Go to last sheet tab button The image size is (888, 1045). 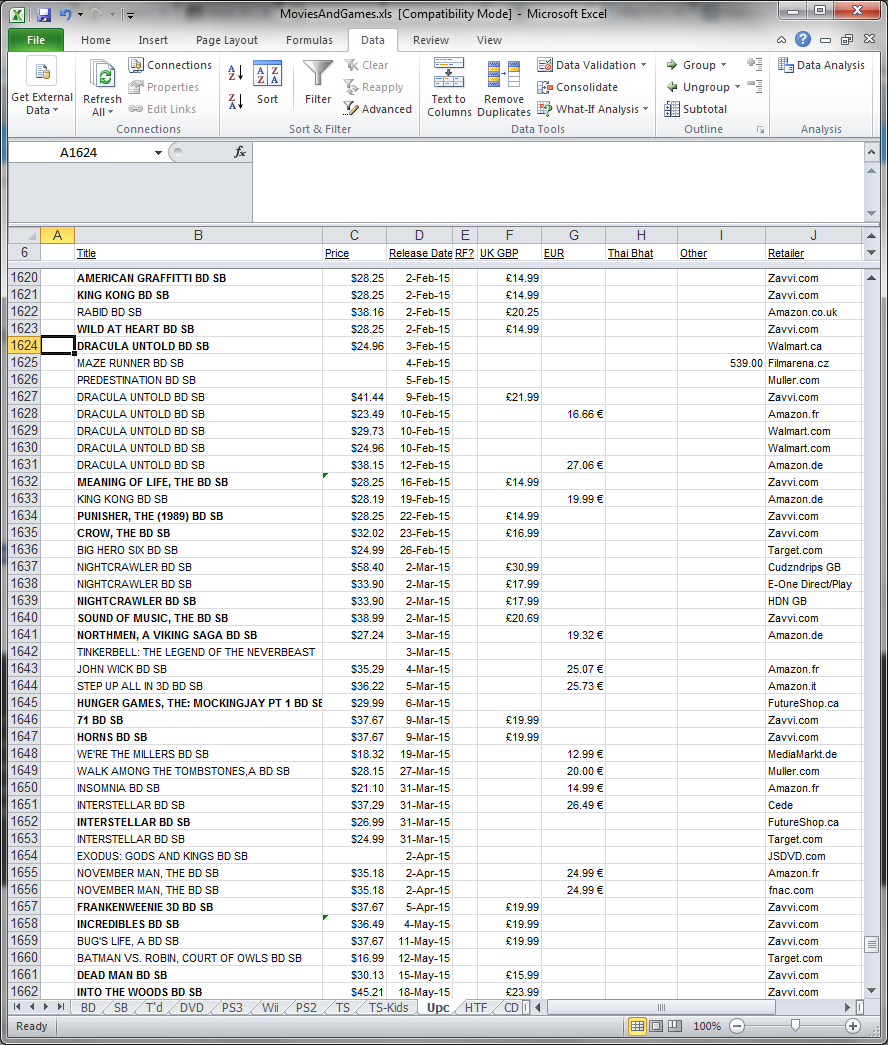(61, 1007)
